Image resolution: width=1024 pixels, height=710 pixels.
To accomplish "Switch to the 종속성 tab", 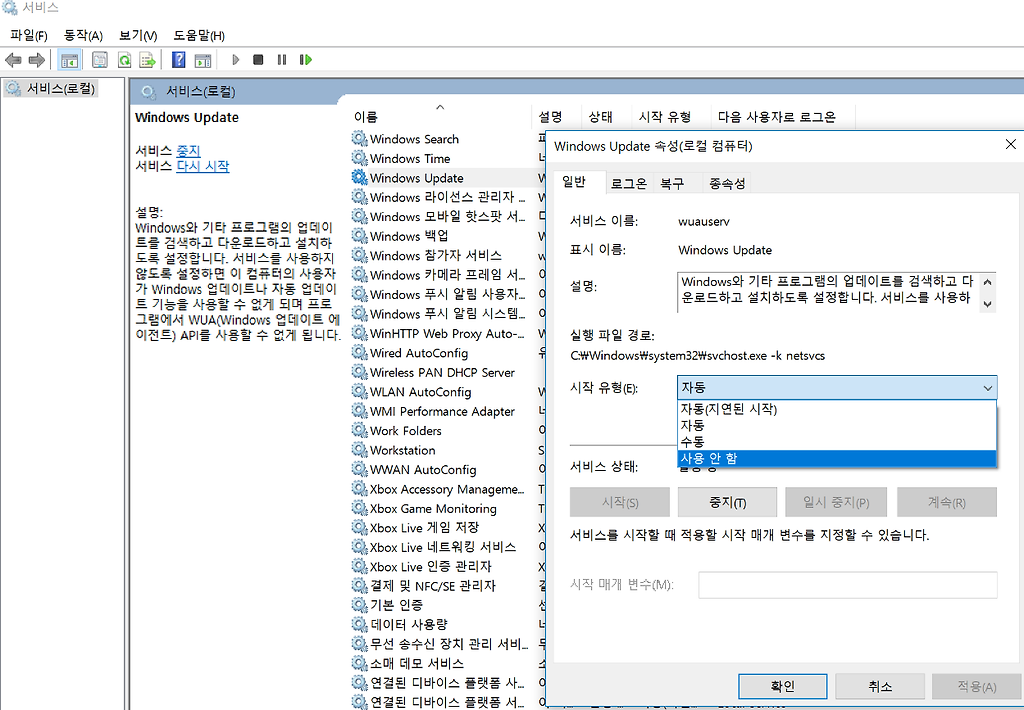I will [727, 183].
